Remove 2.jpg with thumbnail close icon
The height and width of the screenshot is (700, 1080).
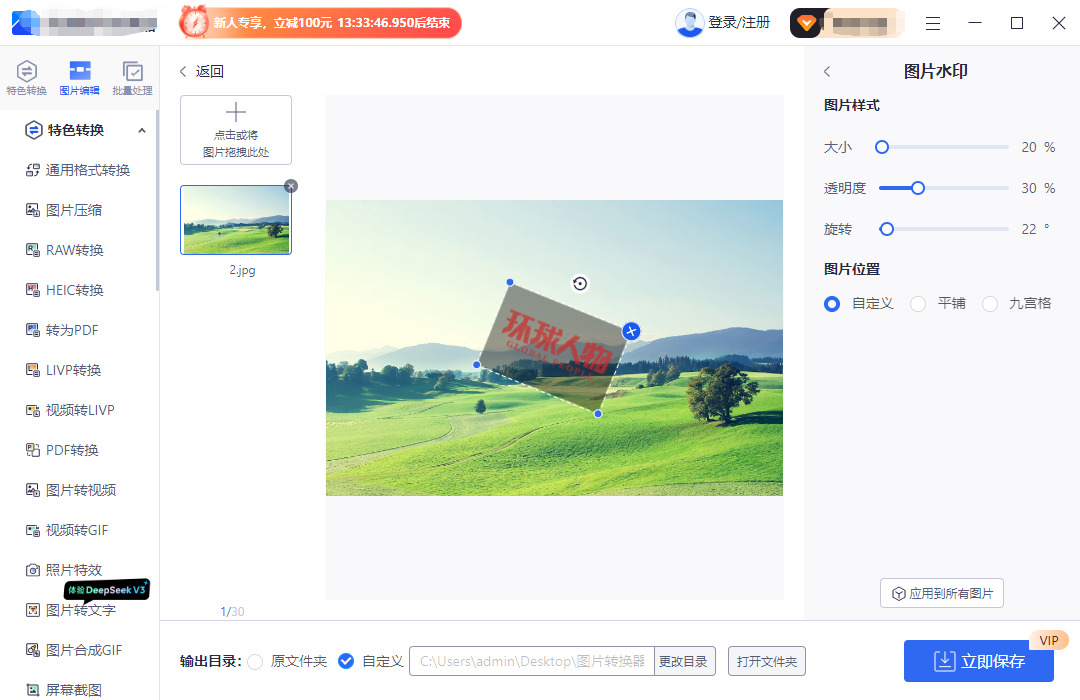pos(291,186)
